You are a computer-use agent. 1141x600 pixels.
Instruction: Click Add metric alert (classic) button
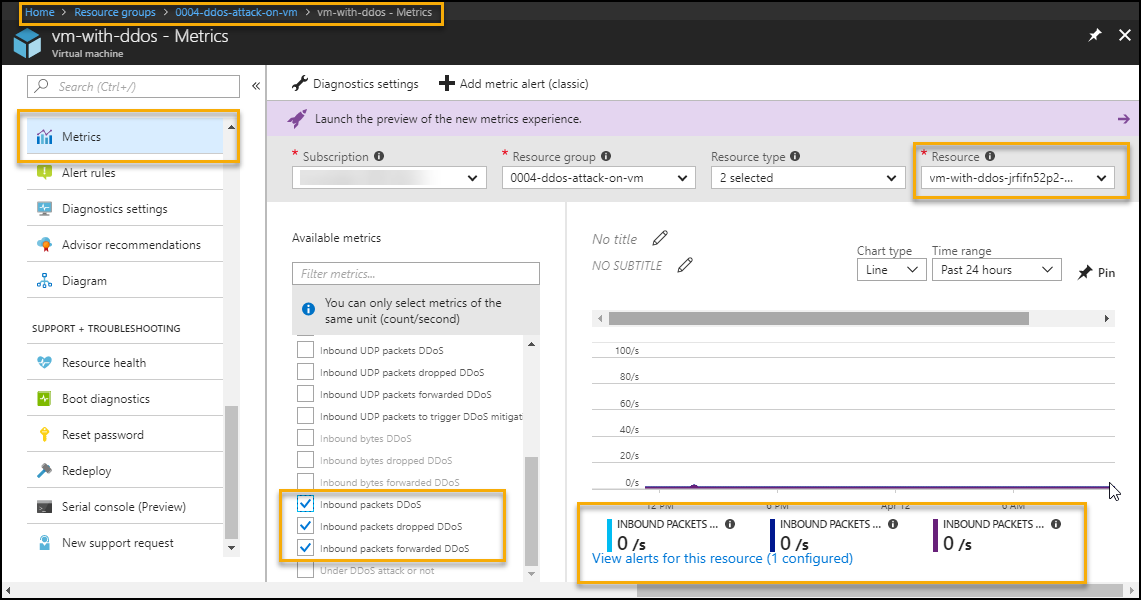tap(514, 84)
